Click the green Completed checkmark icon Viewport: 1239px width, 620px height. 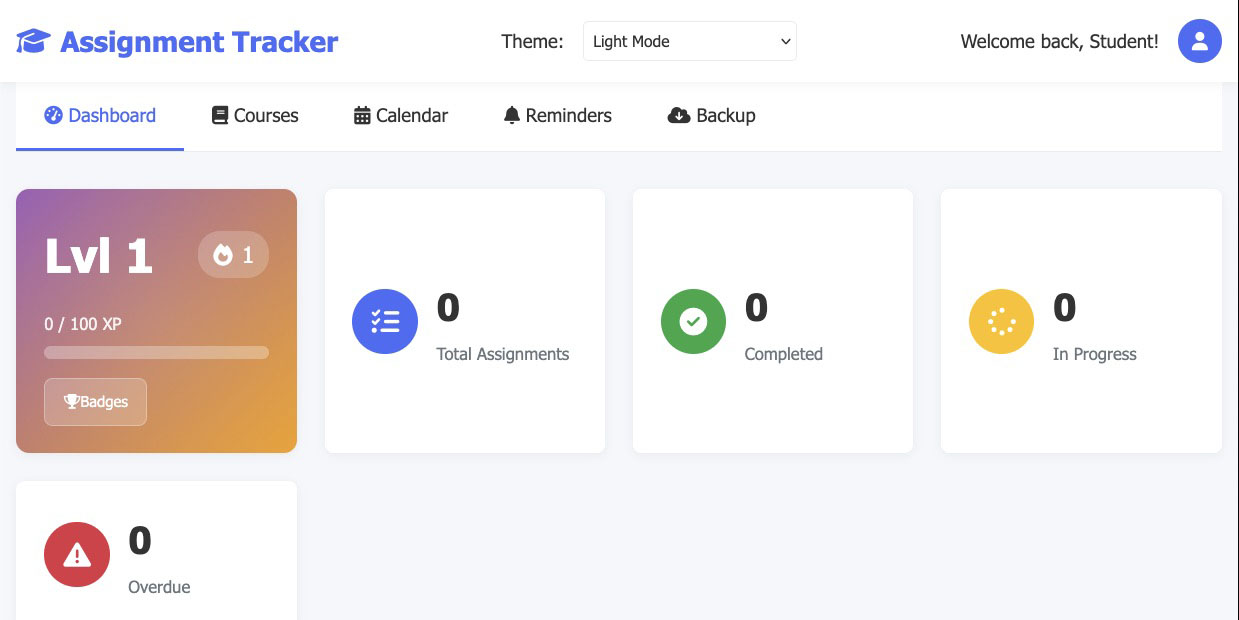(x=693, y=321)
